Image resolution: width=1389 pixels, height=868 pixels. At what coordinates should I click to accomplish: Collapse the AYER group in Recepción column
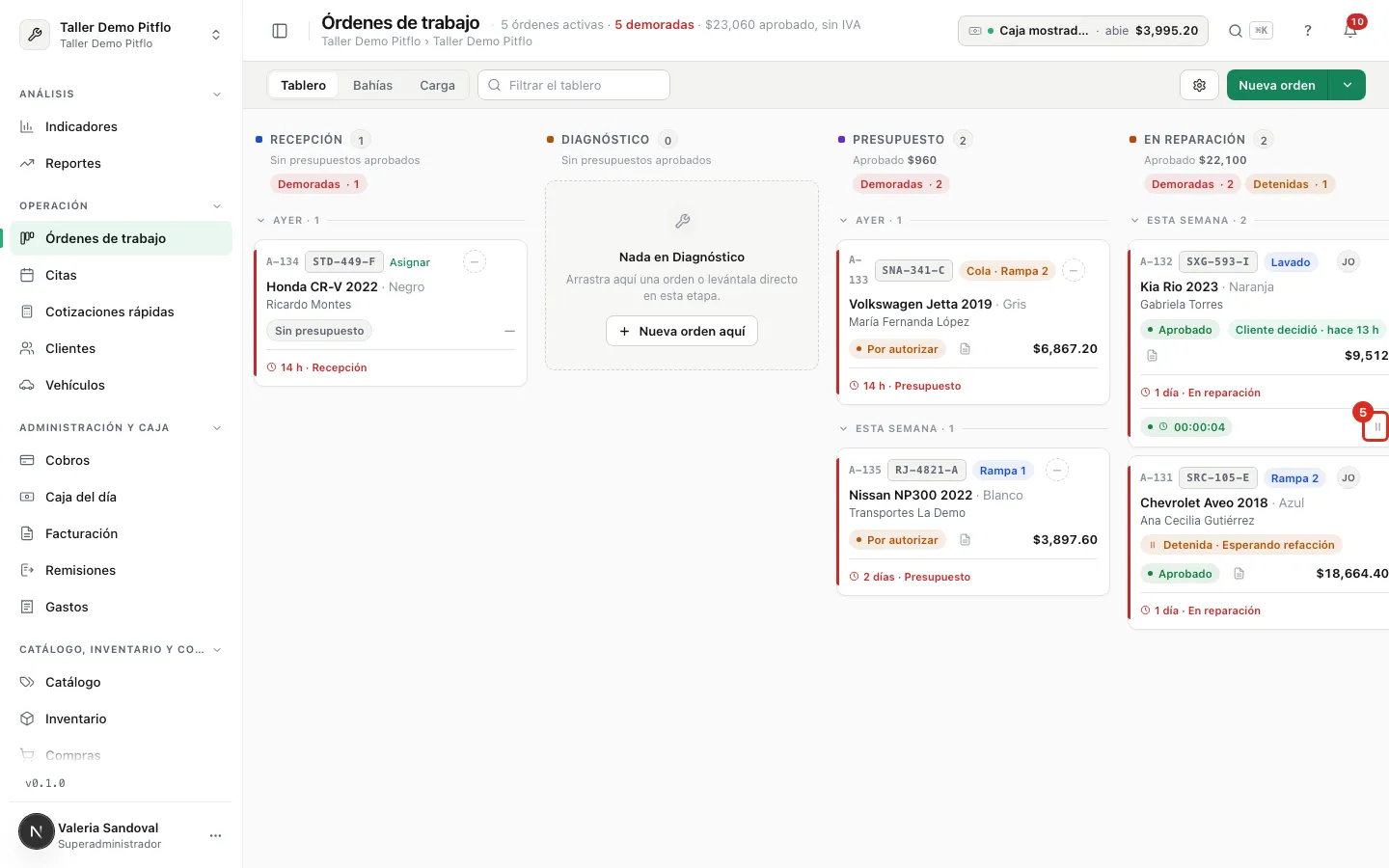point(261,221)
